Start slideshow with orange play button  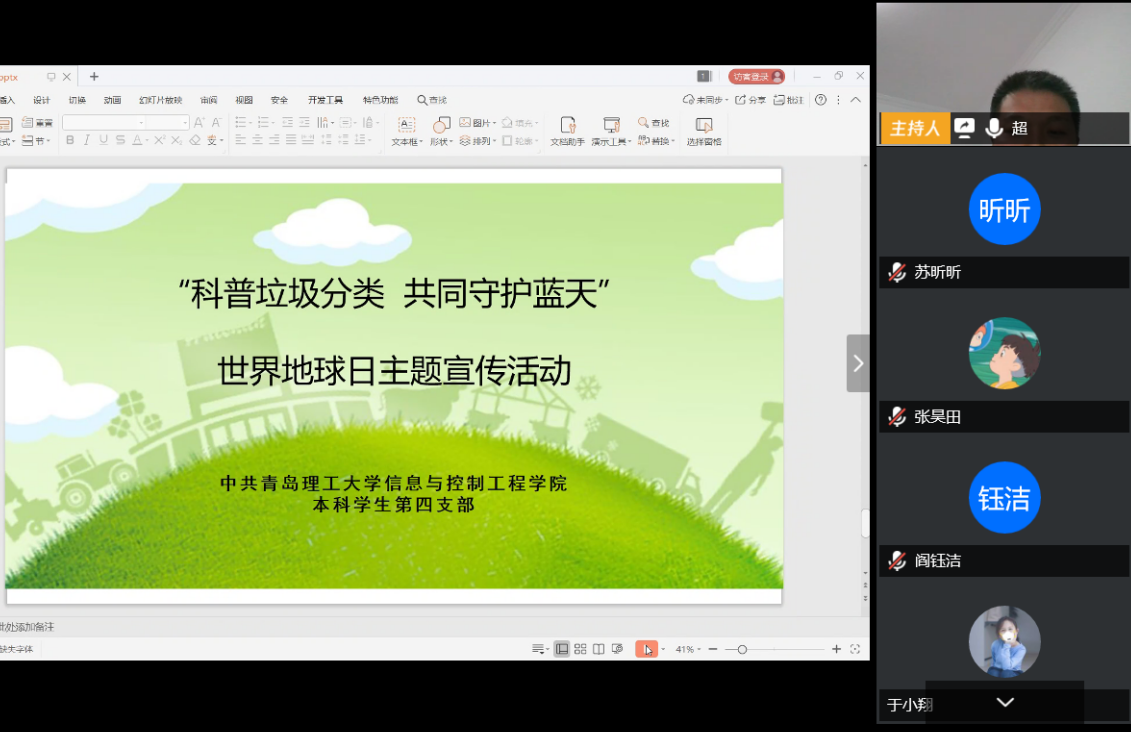coord(646,649)
